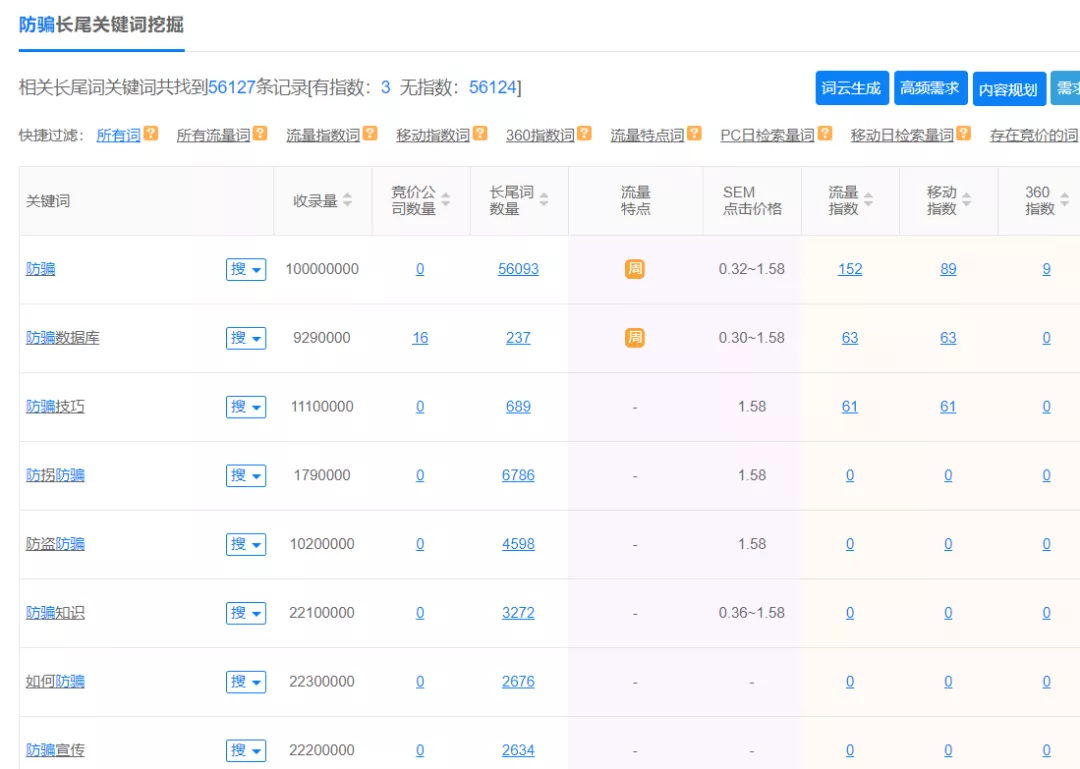Open help icon next to 所有流量词 filter
The width and height of the screenshot is (1080, 769).
260,134
